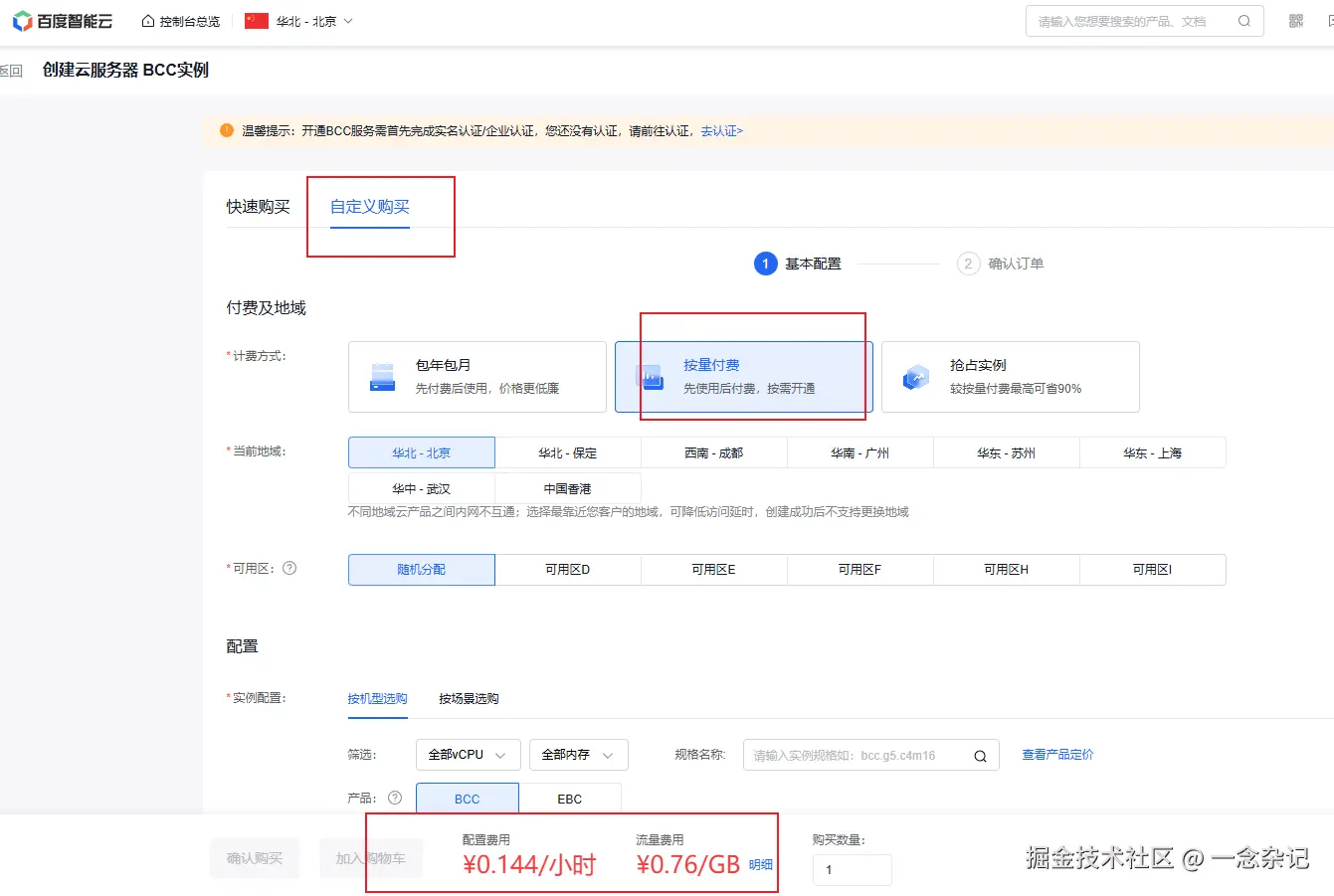Open the 按机型选购 tab
Image resolution: width=1334 pixels, height=896 pixels.
click(377, 699)
